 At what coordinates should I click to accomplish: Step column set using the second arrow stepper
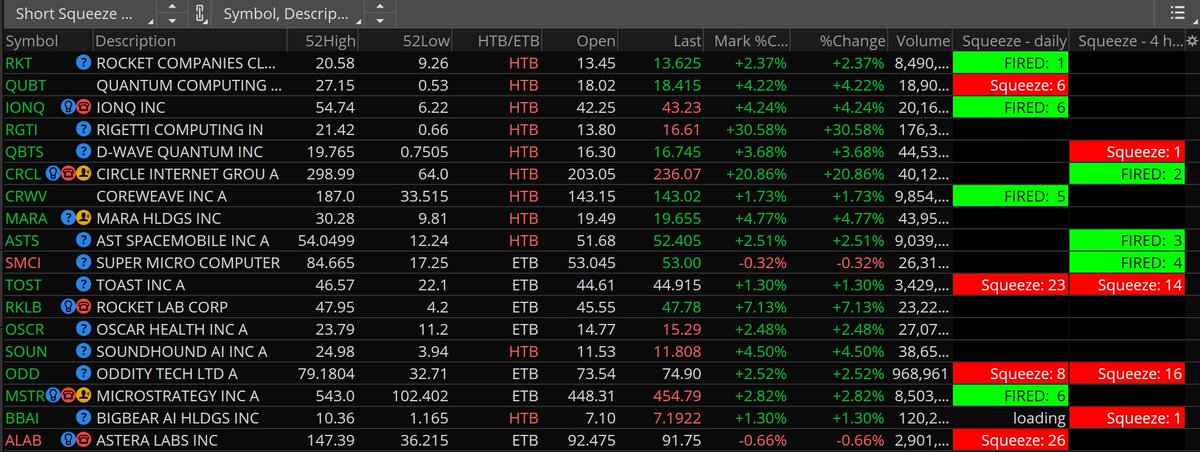(378, 14)
